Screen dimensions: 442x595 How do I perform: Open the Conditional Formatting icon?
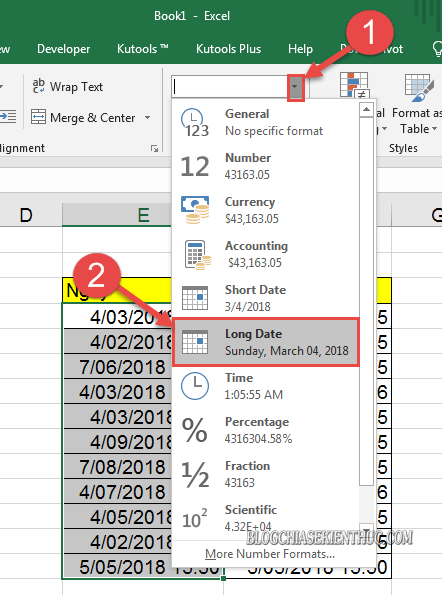pyautogui.click(x=354, y=85)
